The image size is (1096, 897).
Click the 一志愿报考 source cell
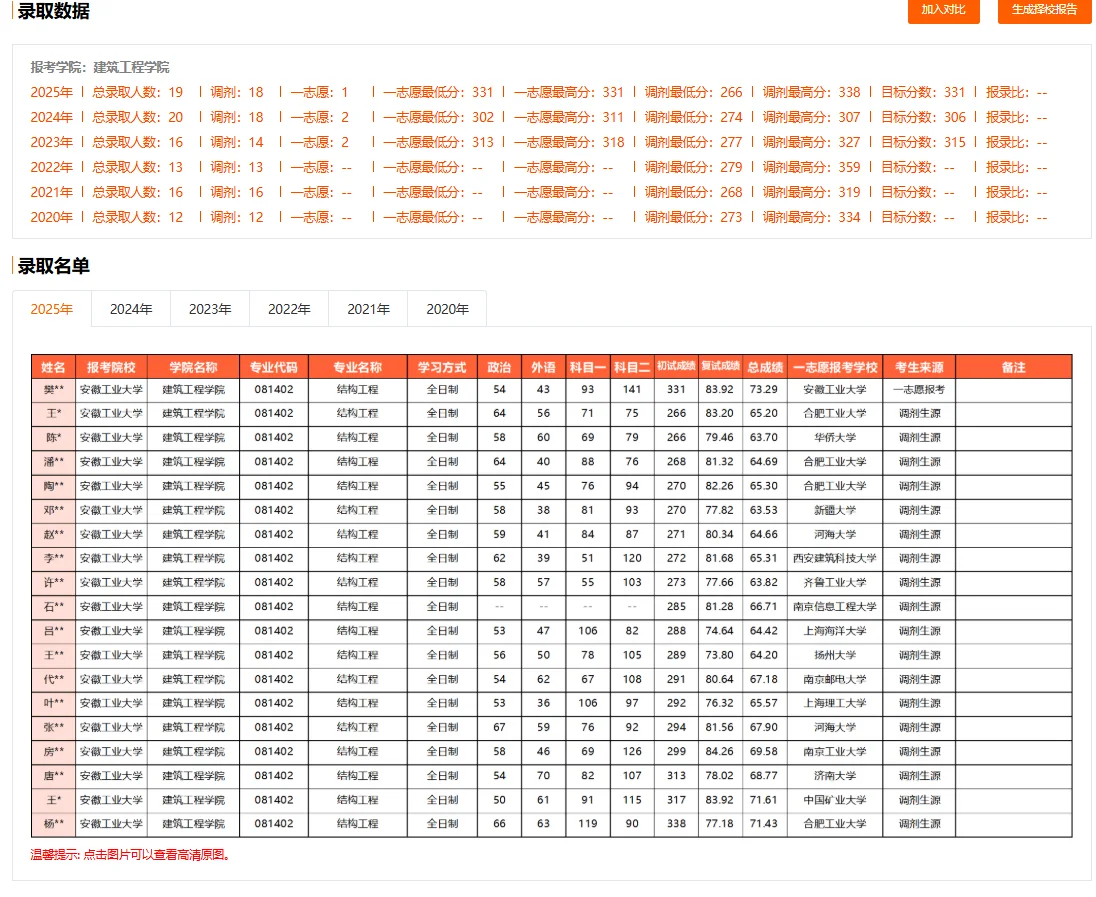[x=919, y=389]
